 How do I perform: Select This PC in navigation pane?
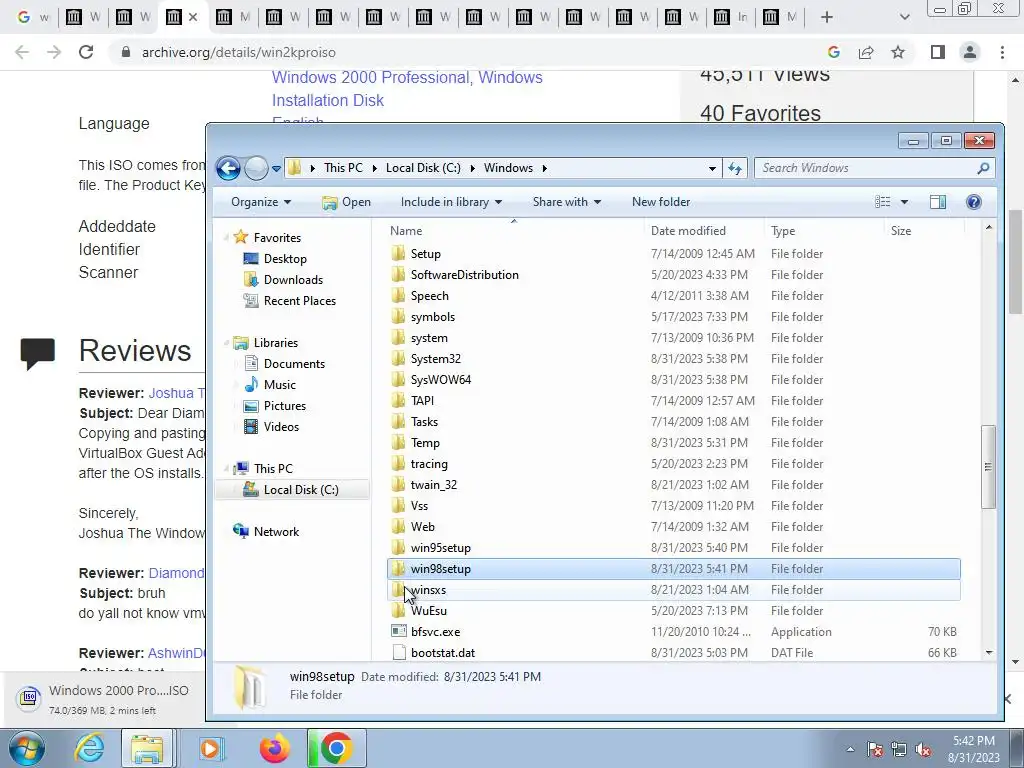click(x=272, y=468)
